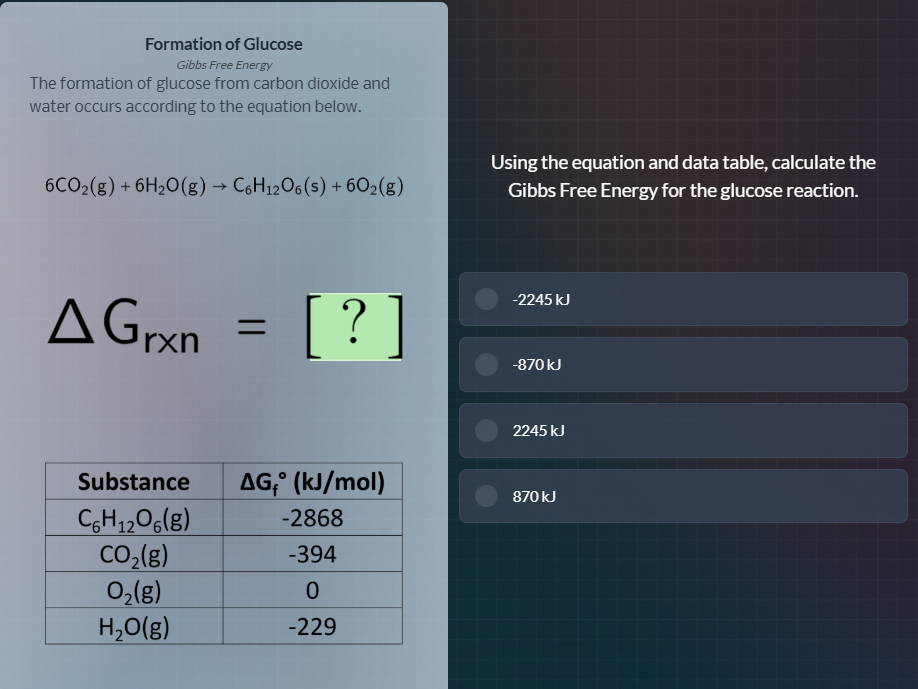Click the -2245 kJ answer row
918x689 pixels.
pyautogui.click(x=683, y=299)
